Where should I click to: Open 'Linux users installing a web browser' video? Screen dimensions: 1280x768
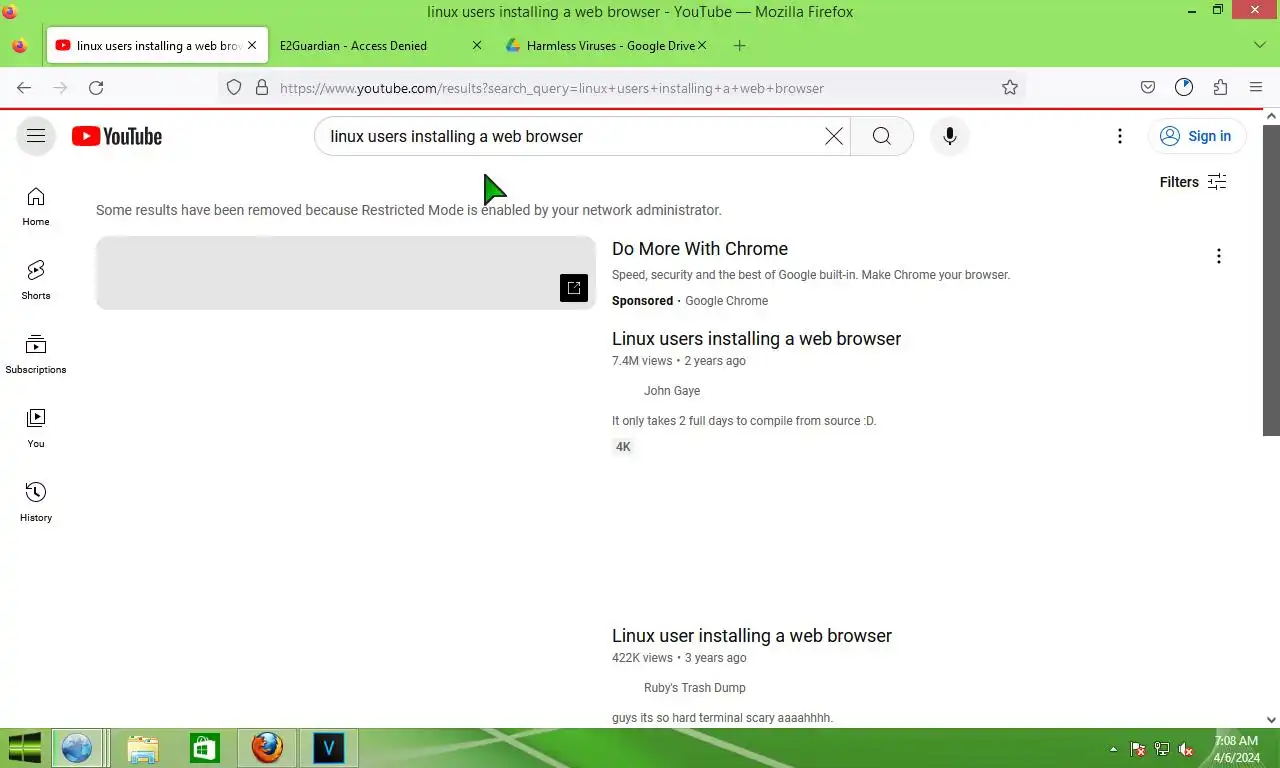click(x=756, y=339)
